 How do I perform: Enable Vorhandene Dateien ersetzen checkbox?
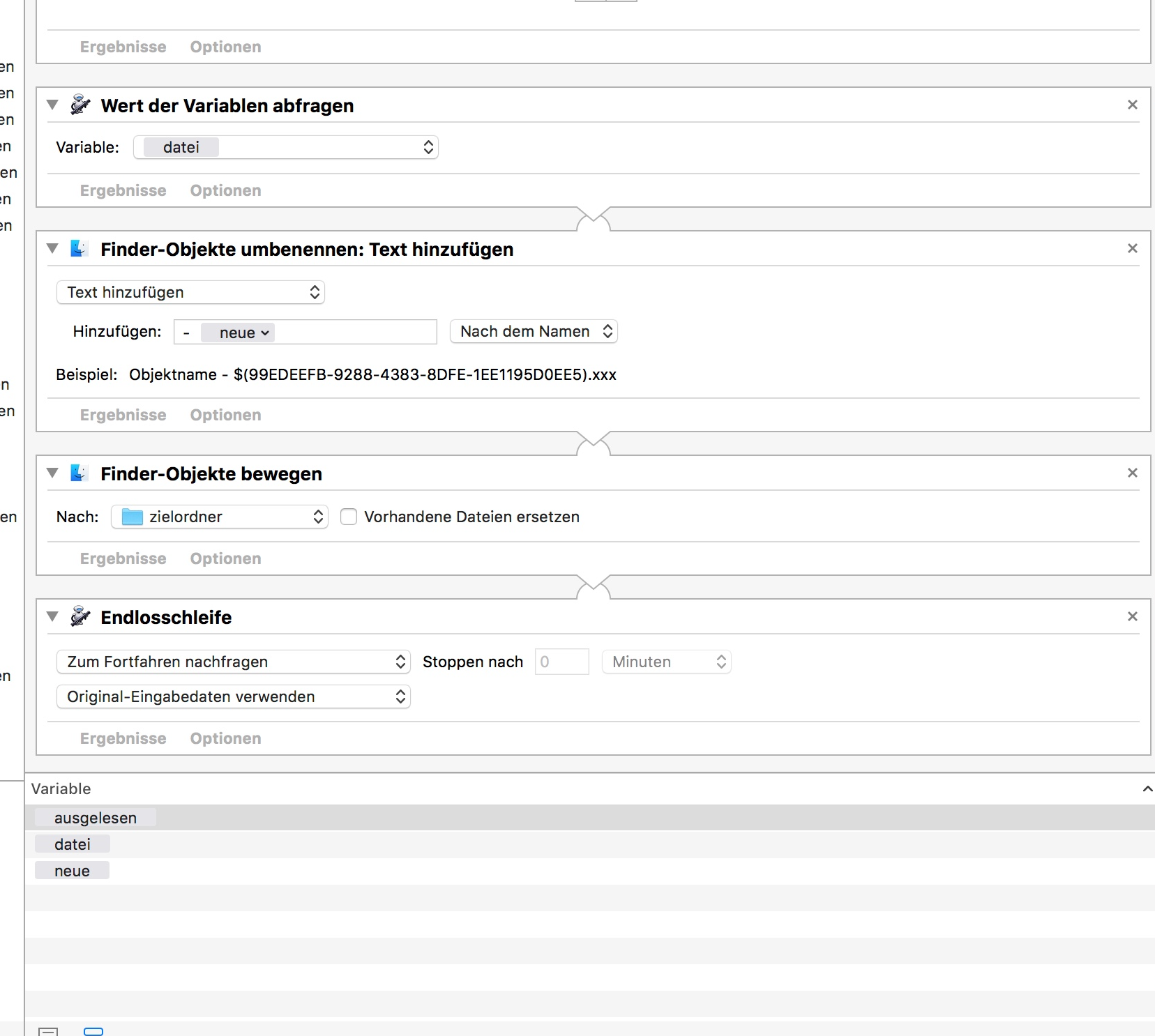point(349,517)
